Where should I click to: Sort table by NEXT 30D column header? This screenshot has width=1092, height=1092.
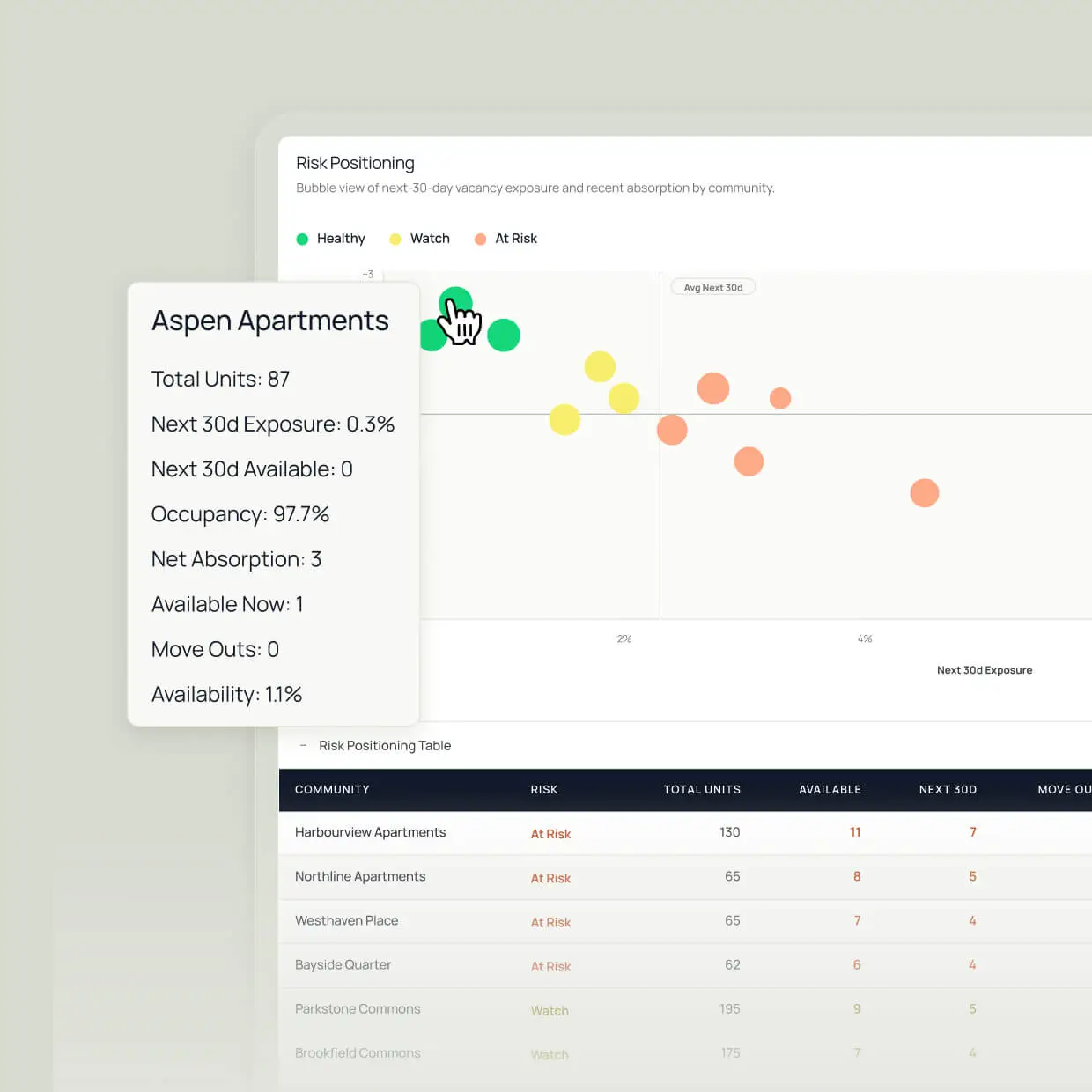point(948,790)
